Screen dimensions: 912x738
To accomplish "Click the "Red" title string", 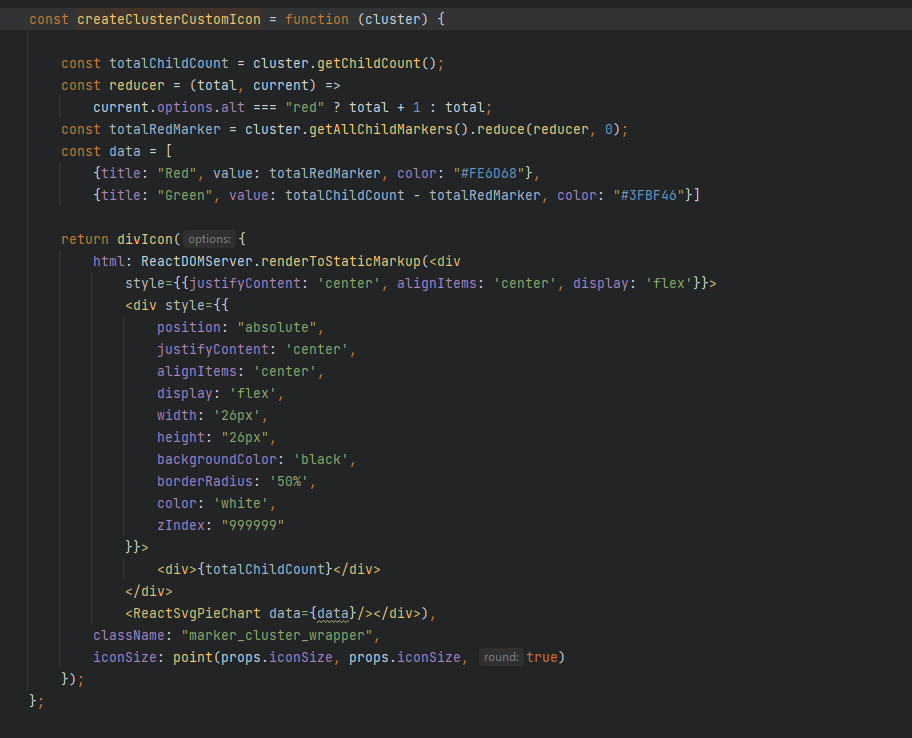I will point(177,173).
